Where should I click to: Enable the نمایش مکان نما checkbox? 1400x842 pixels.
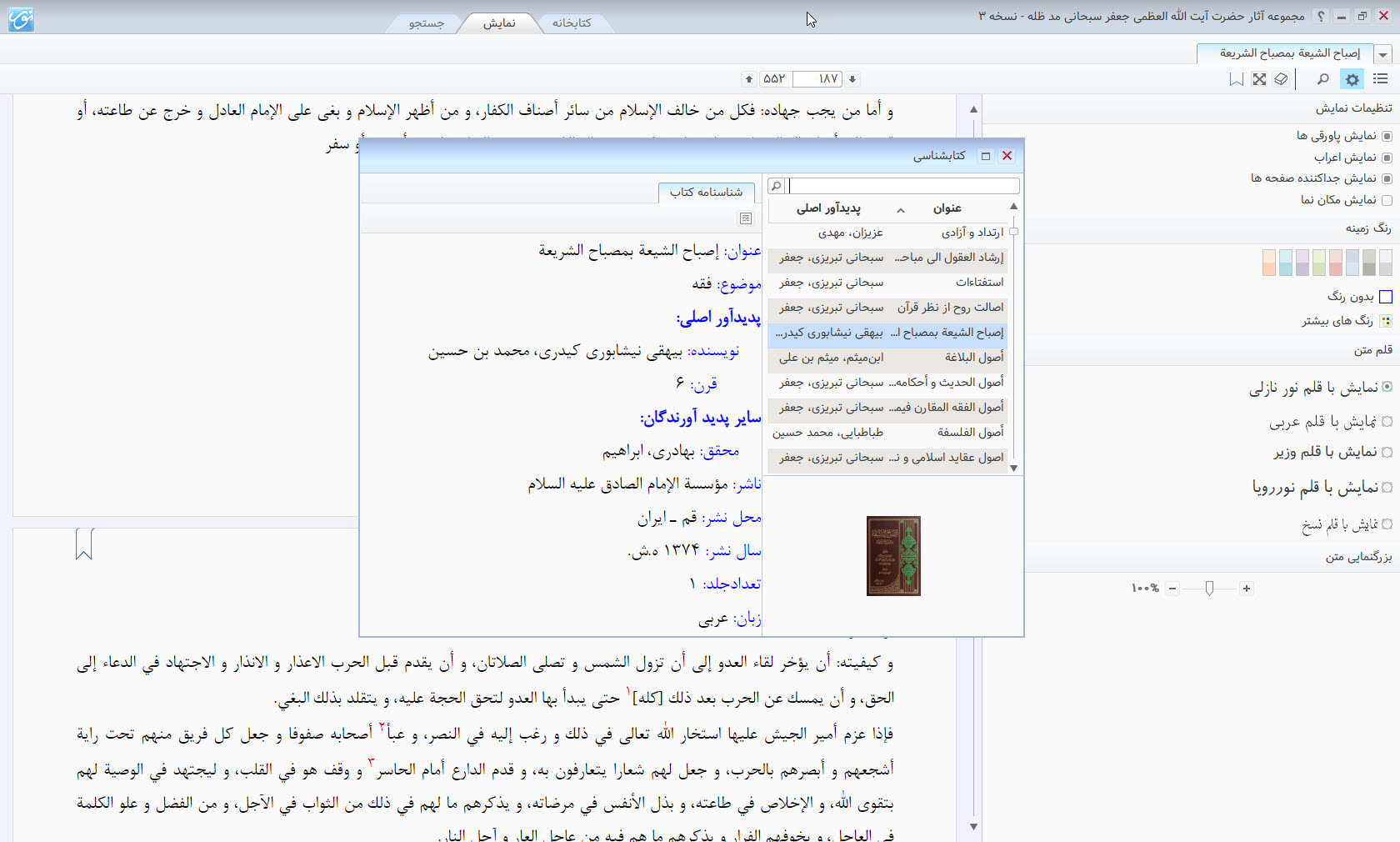1387,200
